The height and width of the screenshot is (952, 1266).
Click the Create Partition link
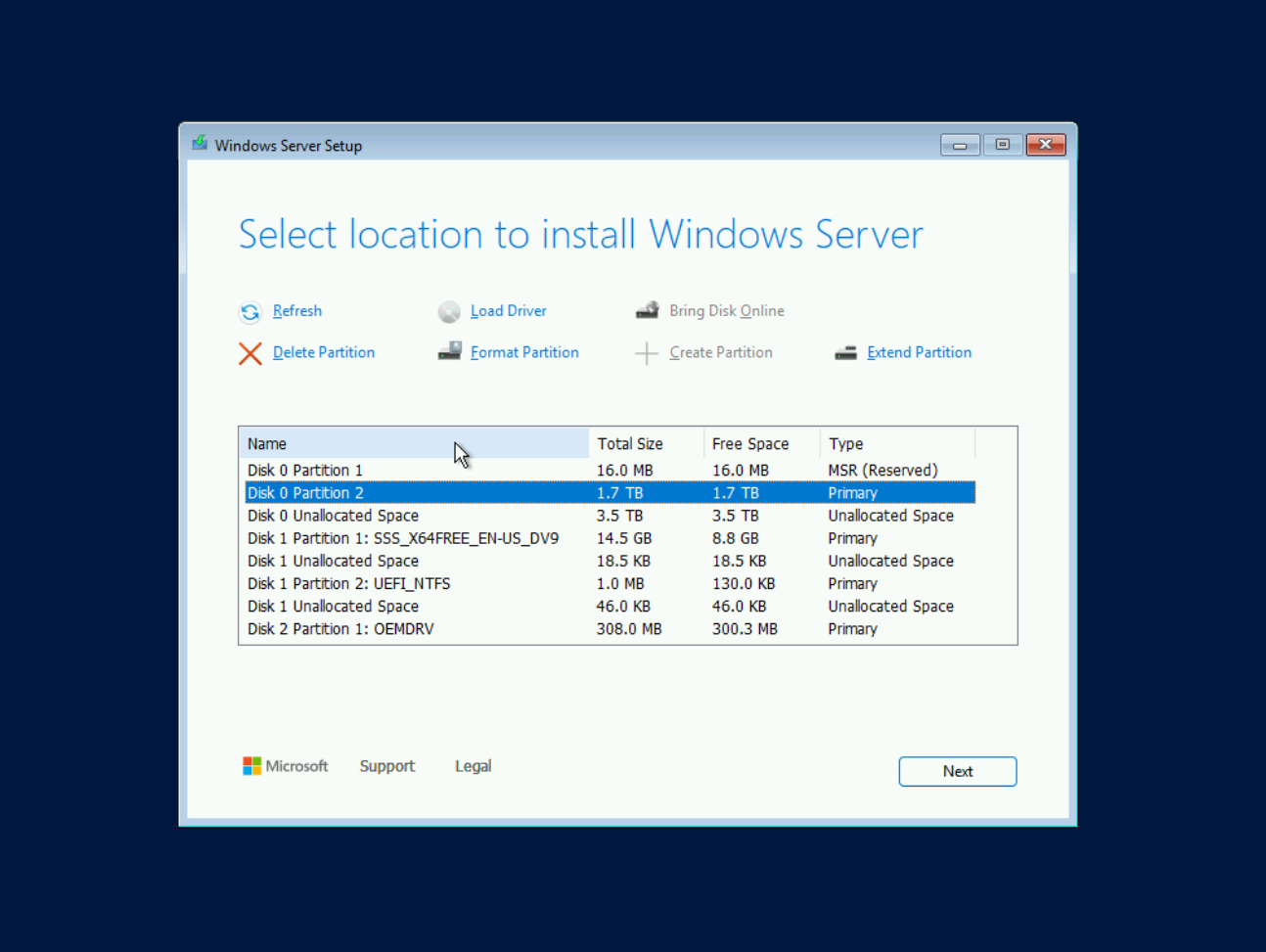tap(721, 352)
